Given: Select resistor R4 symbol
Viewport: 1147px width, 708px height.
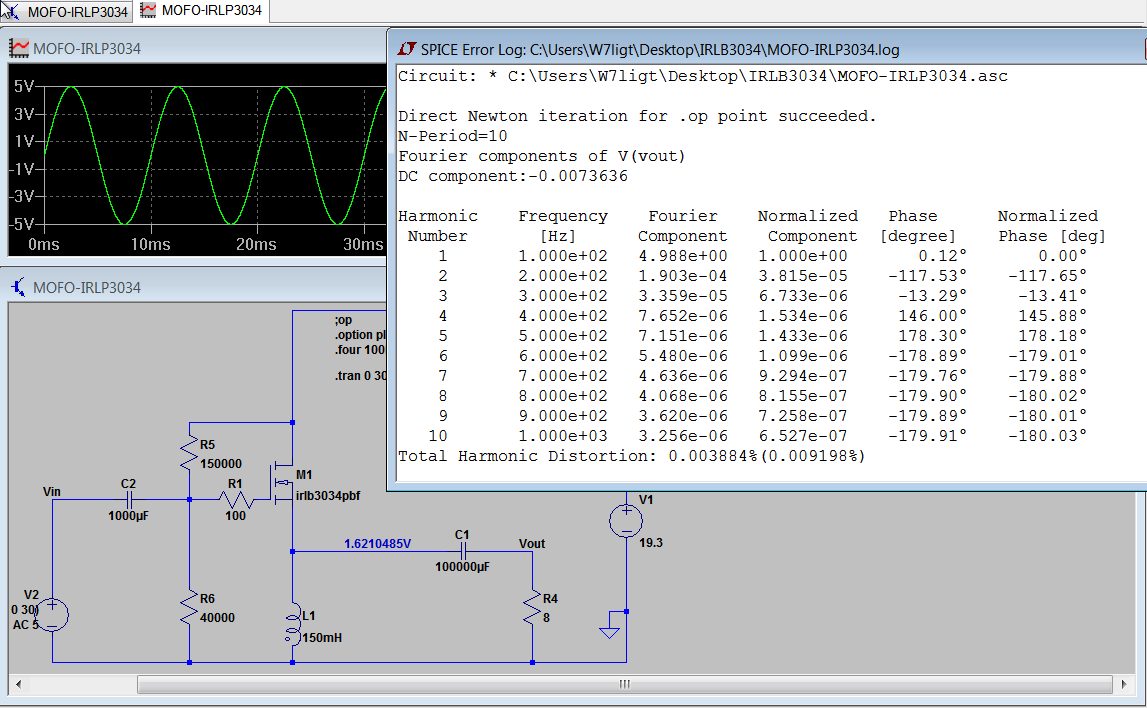Looking at the screenshot, I should (532, 607).
